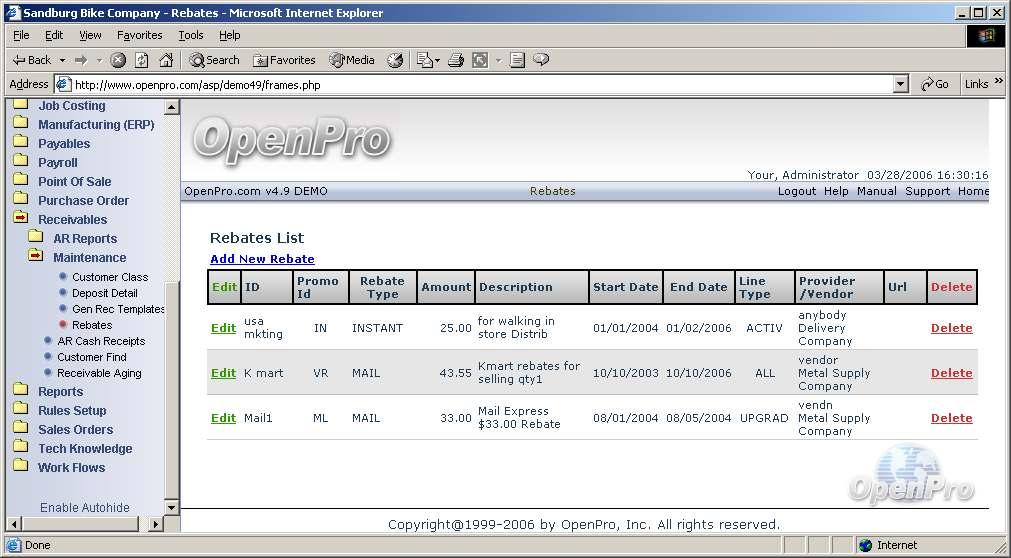The height and width of the screenshot is (558, 1011).
Task: Click the Add New Rebate link
Action: click(262, 259)
